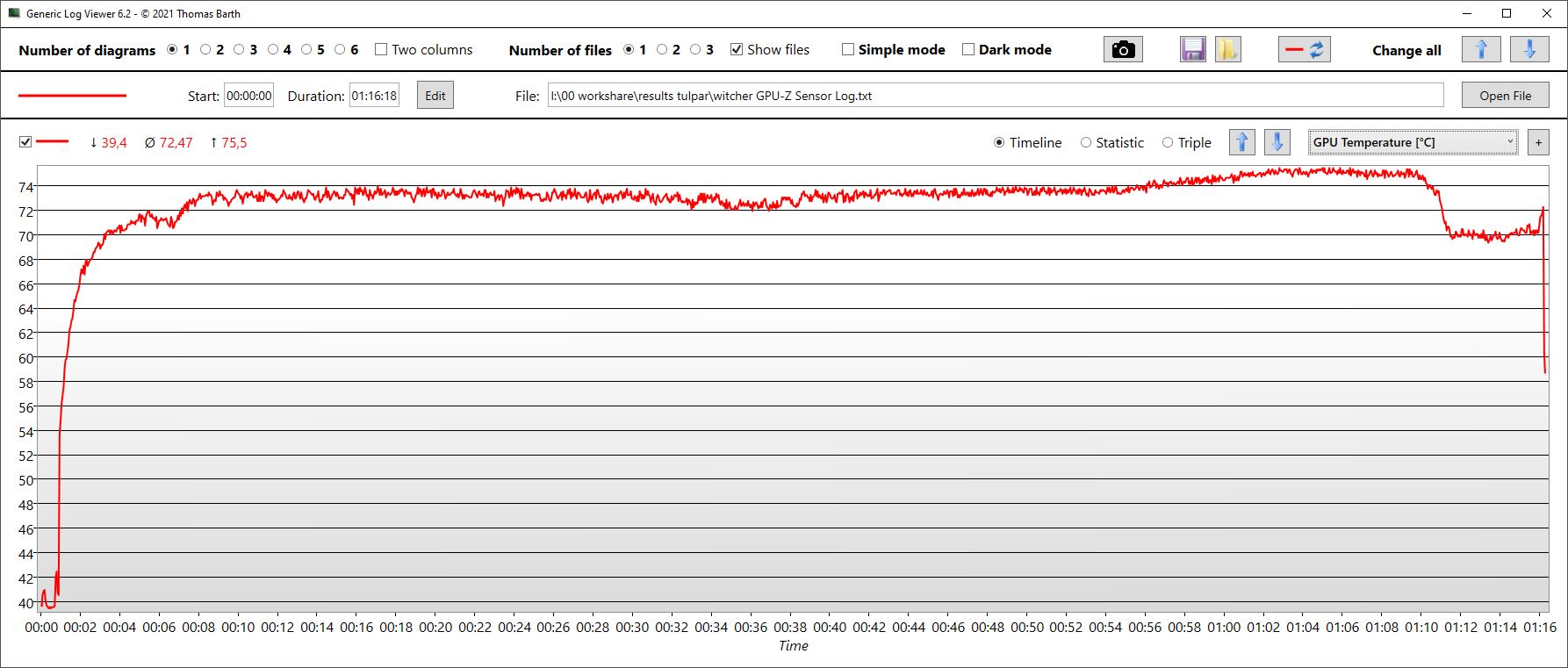Click the Change all up arrow
This screenshot has height=668, width=1568.
coord(1480,50)
